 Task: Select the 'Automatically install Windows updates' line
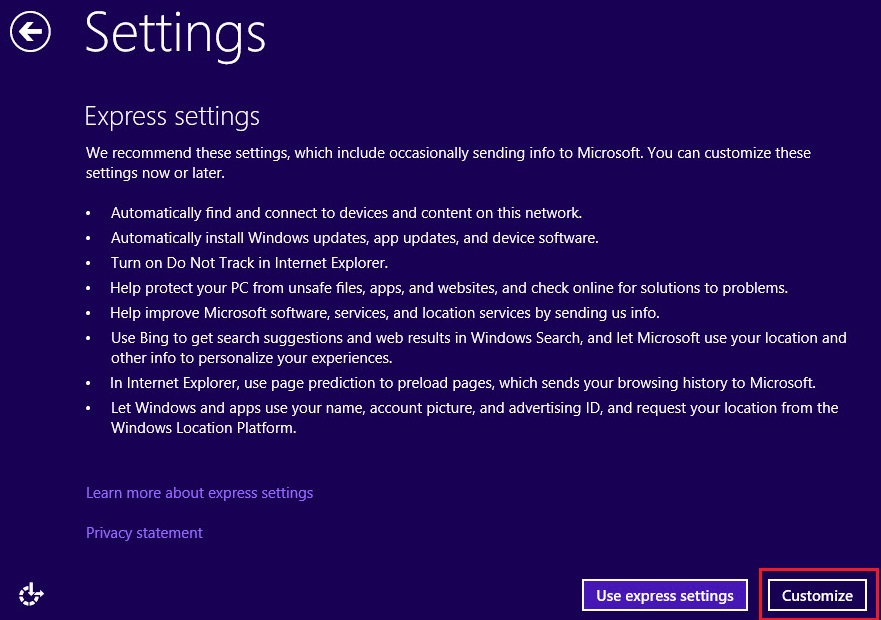click(354, 238)
